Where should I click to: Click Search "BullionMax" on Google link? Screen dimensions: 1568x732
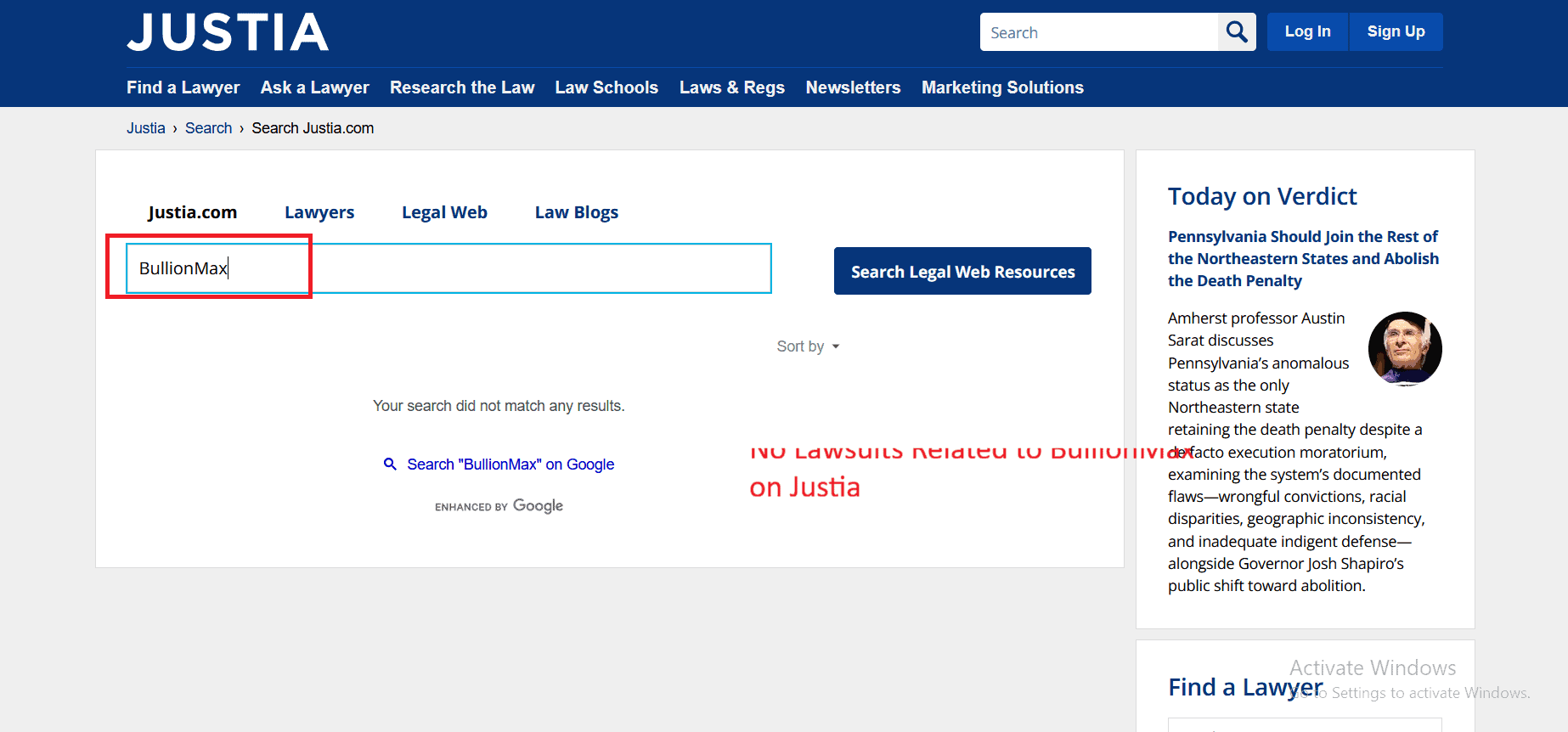pyautogui.click(x=510, y=465)
